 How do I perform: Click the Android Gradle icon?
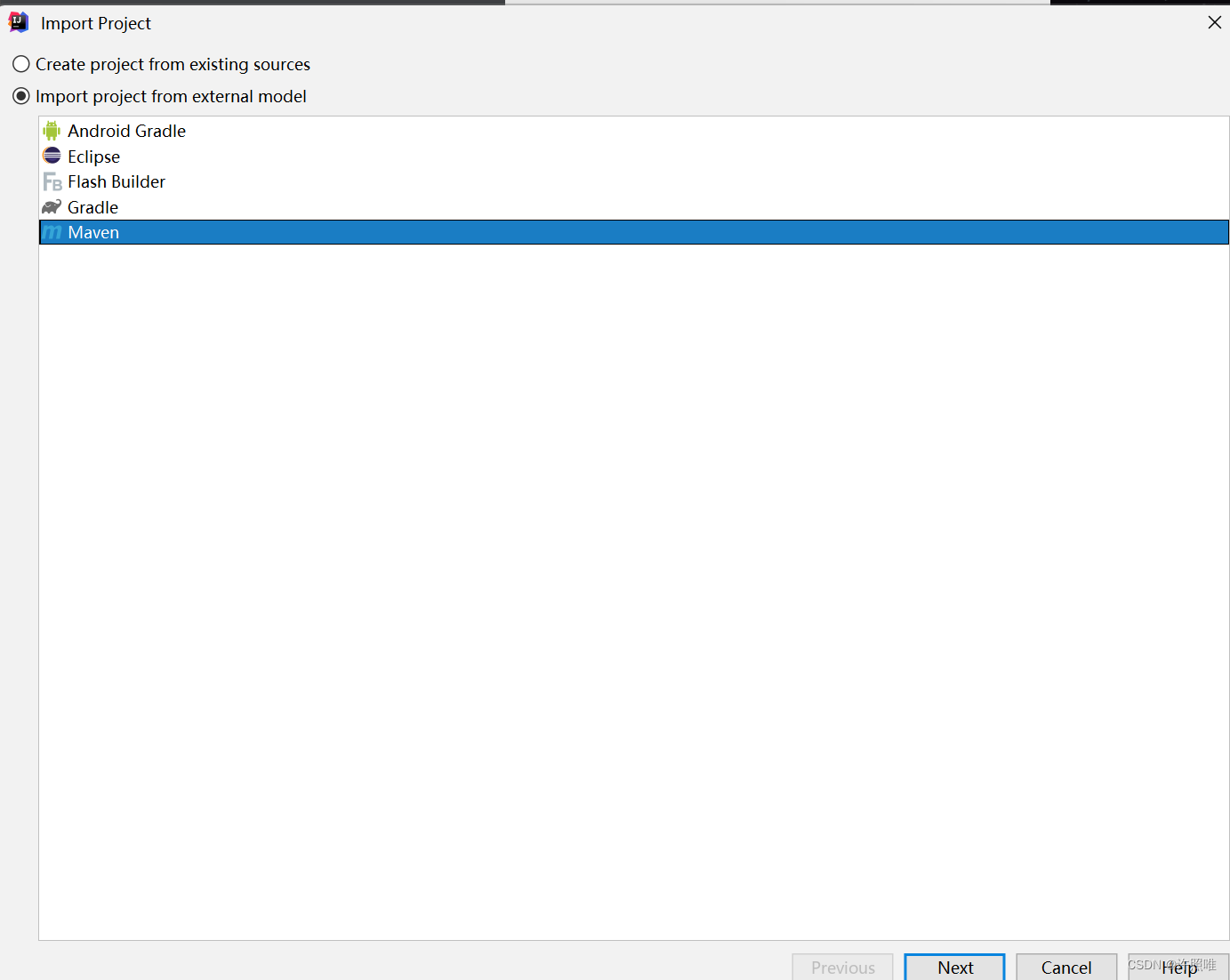pos(51,130)
